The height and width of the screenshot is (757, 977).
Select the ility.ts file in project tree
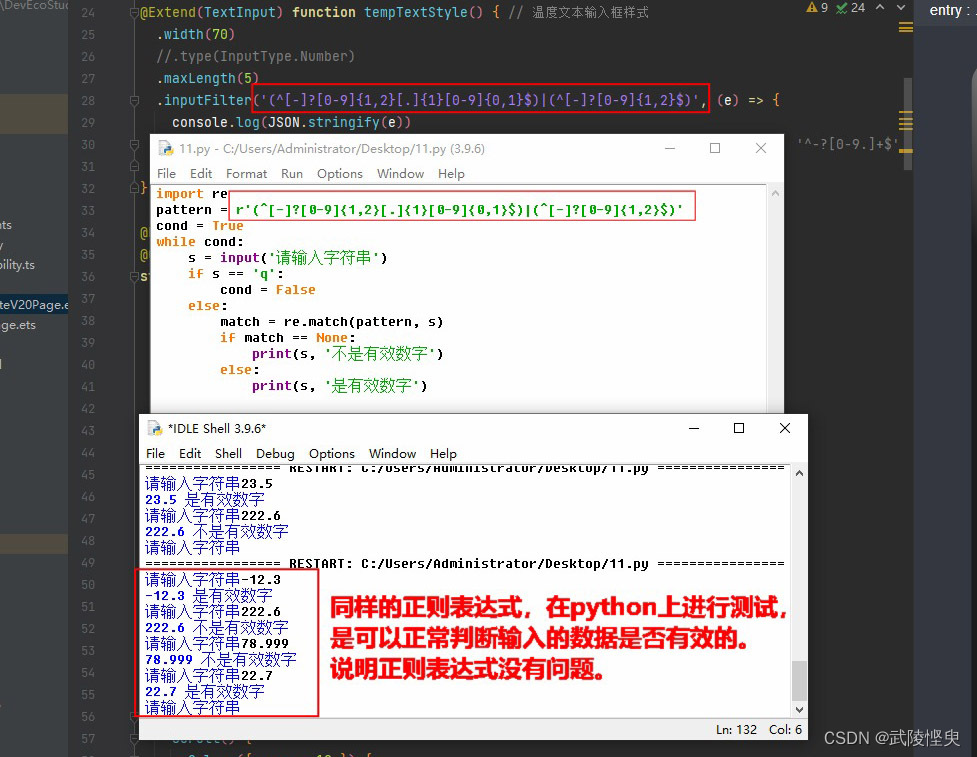[x=17, y=265]
